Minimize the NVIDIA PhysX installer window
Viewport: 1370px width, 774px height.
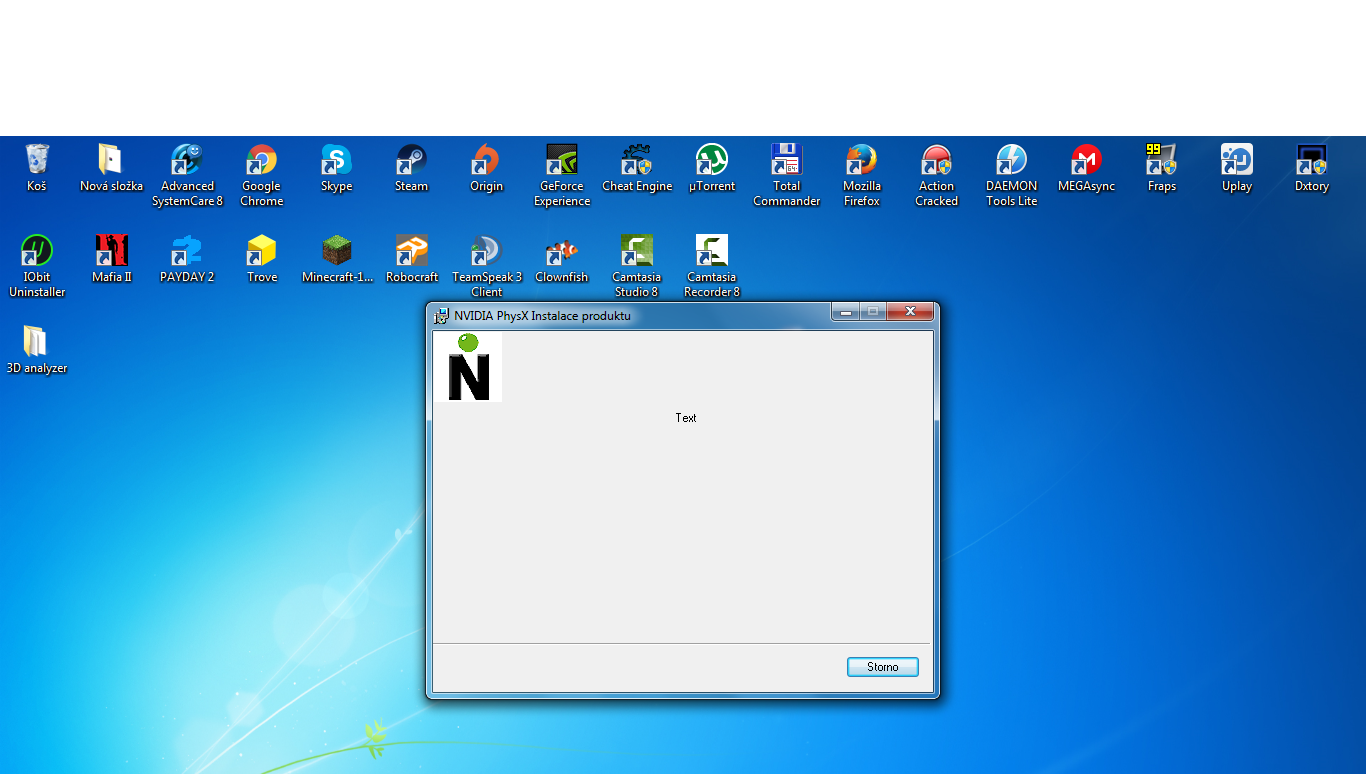point(846,312)
